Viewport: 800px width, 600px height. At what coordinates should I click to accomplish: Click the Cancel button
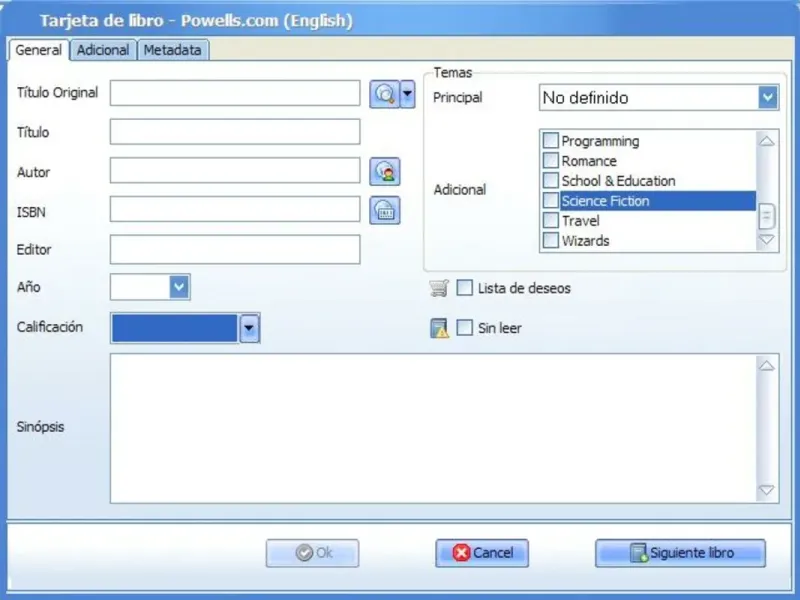point(482,553)
